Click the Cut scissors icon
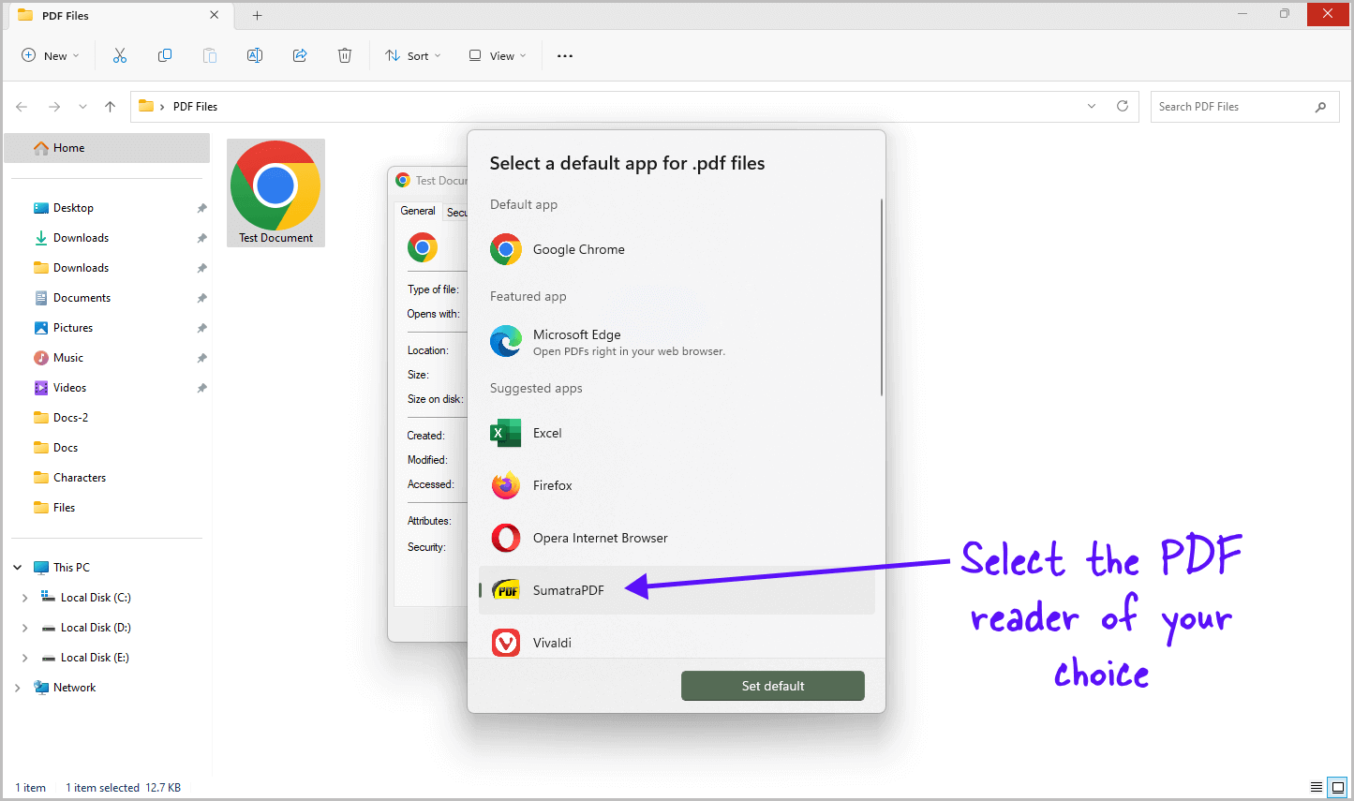The height and width of the screenshot is (801, 1354). pyautogui.click(x=120, y=56)
